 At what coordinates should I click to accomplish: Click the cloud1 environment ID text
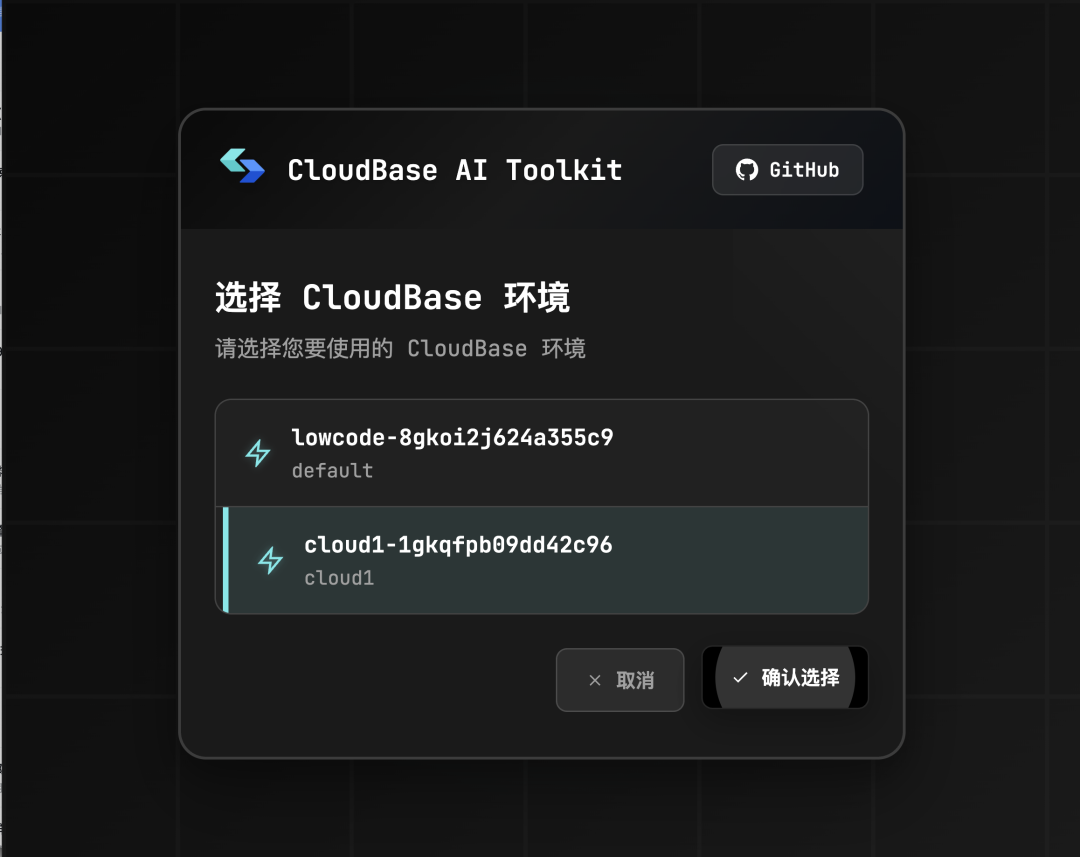458,545
